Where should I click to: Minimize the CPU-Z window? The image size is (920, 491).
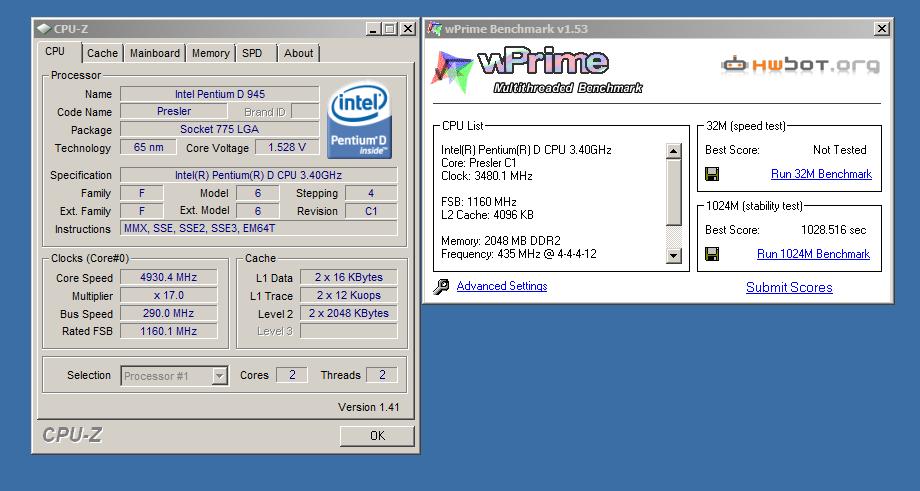click(373, 28)
